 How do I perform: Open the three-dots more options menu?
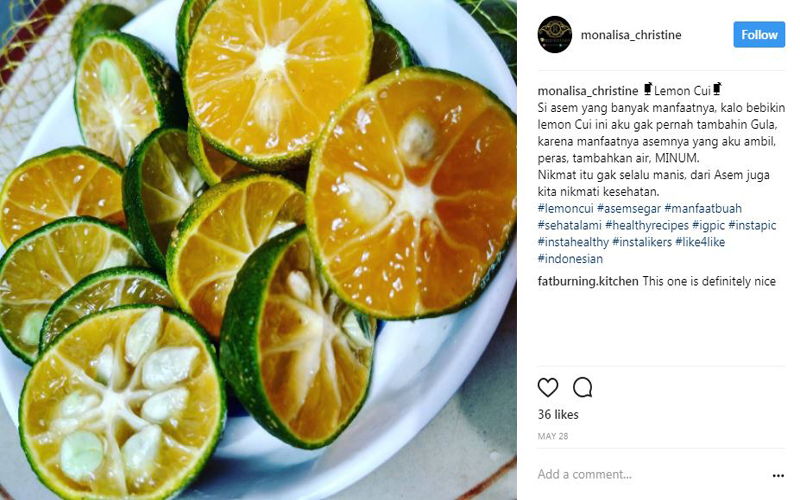778,476
